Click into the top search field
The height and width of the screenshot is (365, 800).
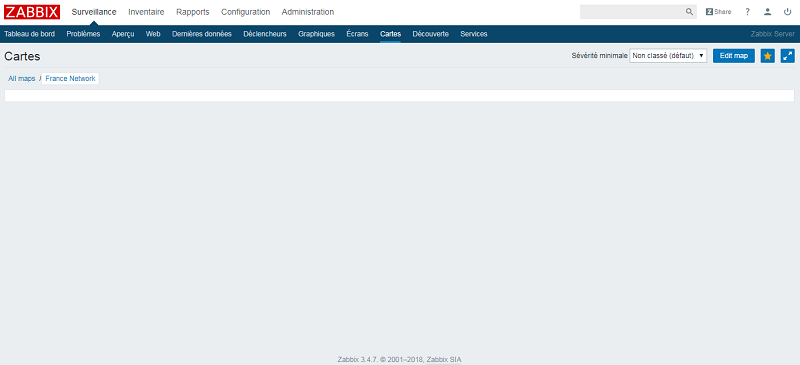tap(632, 12)
